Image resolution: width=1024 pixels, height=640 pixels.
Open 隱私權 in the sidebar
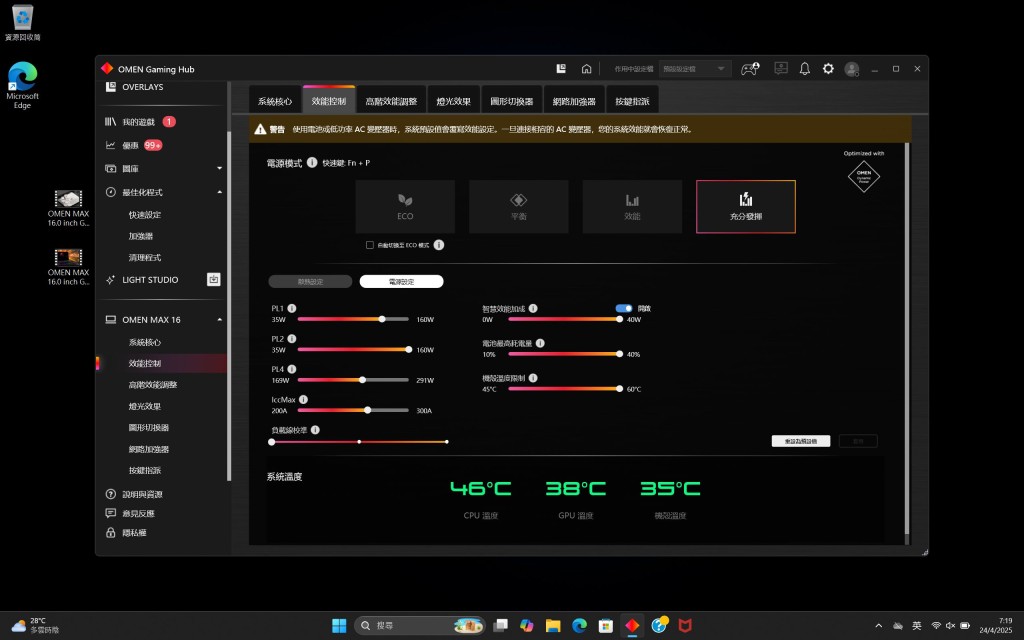(x=134, y=533)
